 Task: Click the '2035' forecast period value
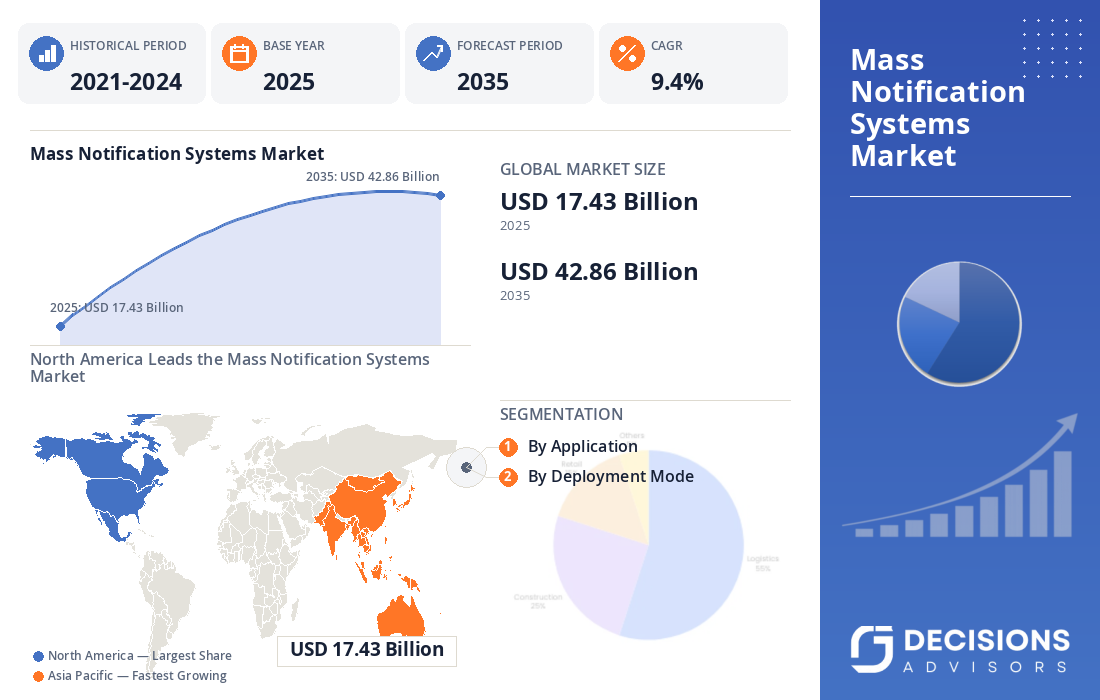[483, 82]
